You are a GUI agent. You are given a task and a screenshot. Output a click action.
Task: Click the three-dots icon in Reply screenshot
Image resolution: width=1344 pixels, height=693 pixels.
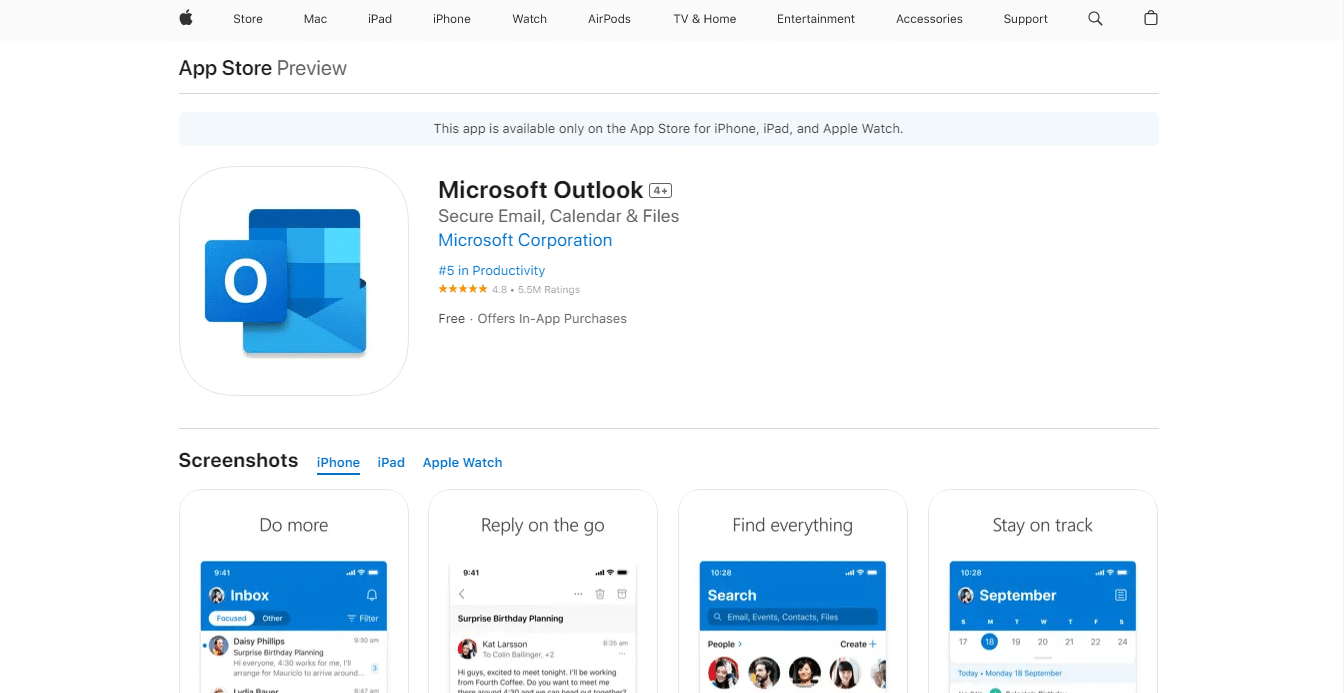pyautogui.click(x=578, y=594)
